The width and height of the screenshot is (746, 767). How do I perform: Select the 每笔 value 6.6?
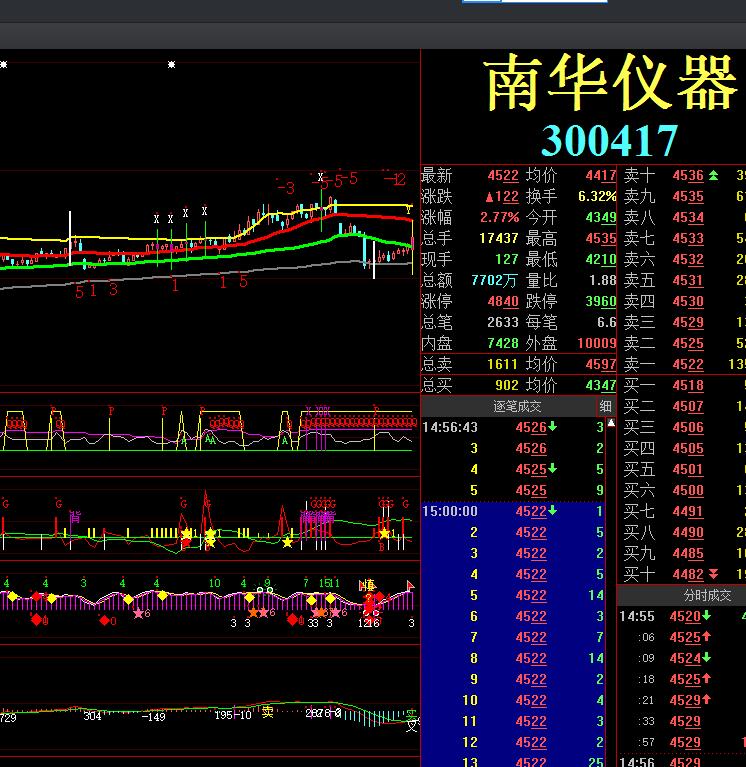(607, 322)
